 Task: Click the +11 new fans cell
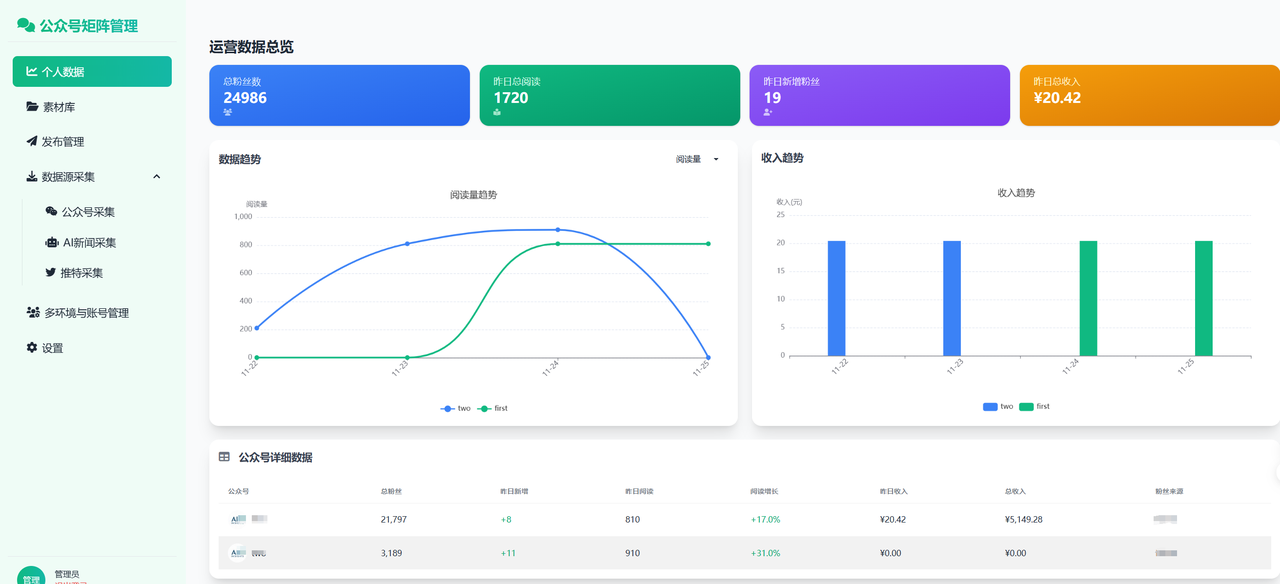click(508, 553)
